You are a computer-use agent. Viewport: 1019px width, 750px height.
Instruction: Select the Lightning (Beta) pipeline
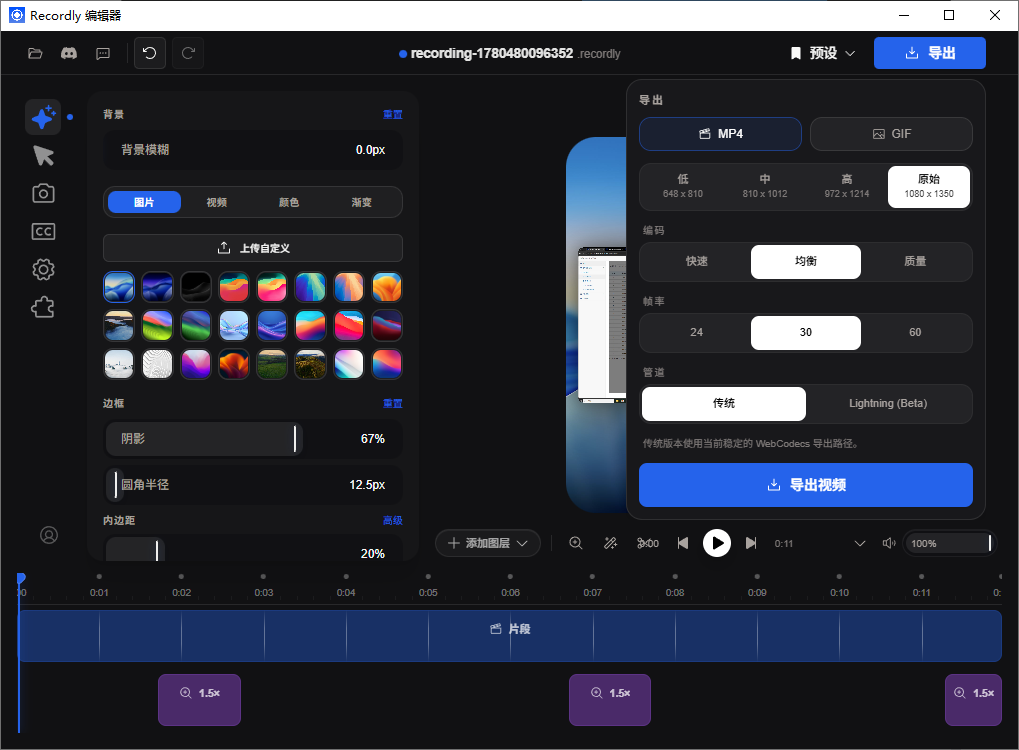tap(888, 404)
